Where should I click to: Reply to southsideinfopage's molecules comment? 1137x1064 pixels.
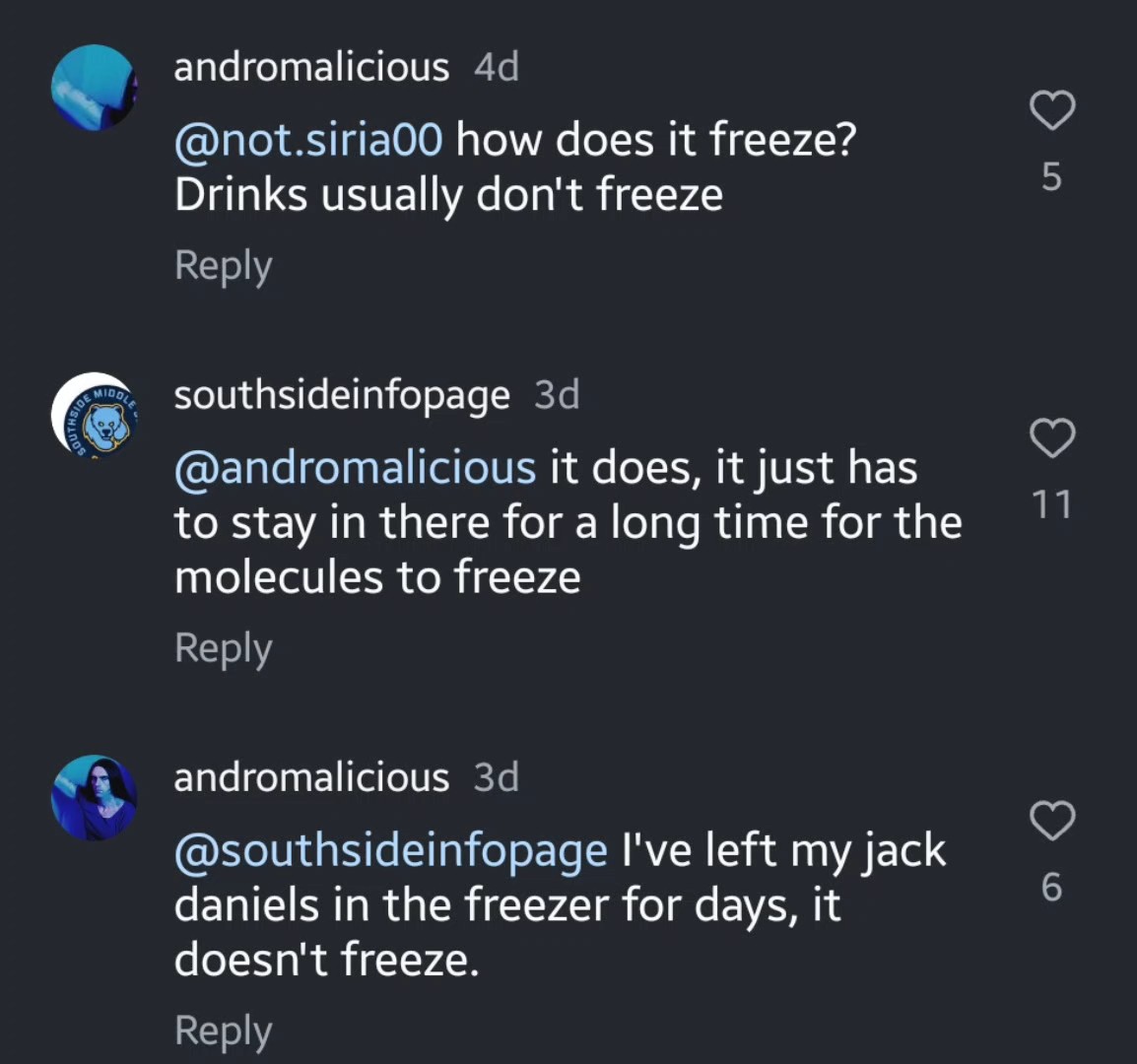[223, 648]
